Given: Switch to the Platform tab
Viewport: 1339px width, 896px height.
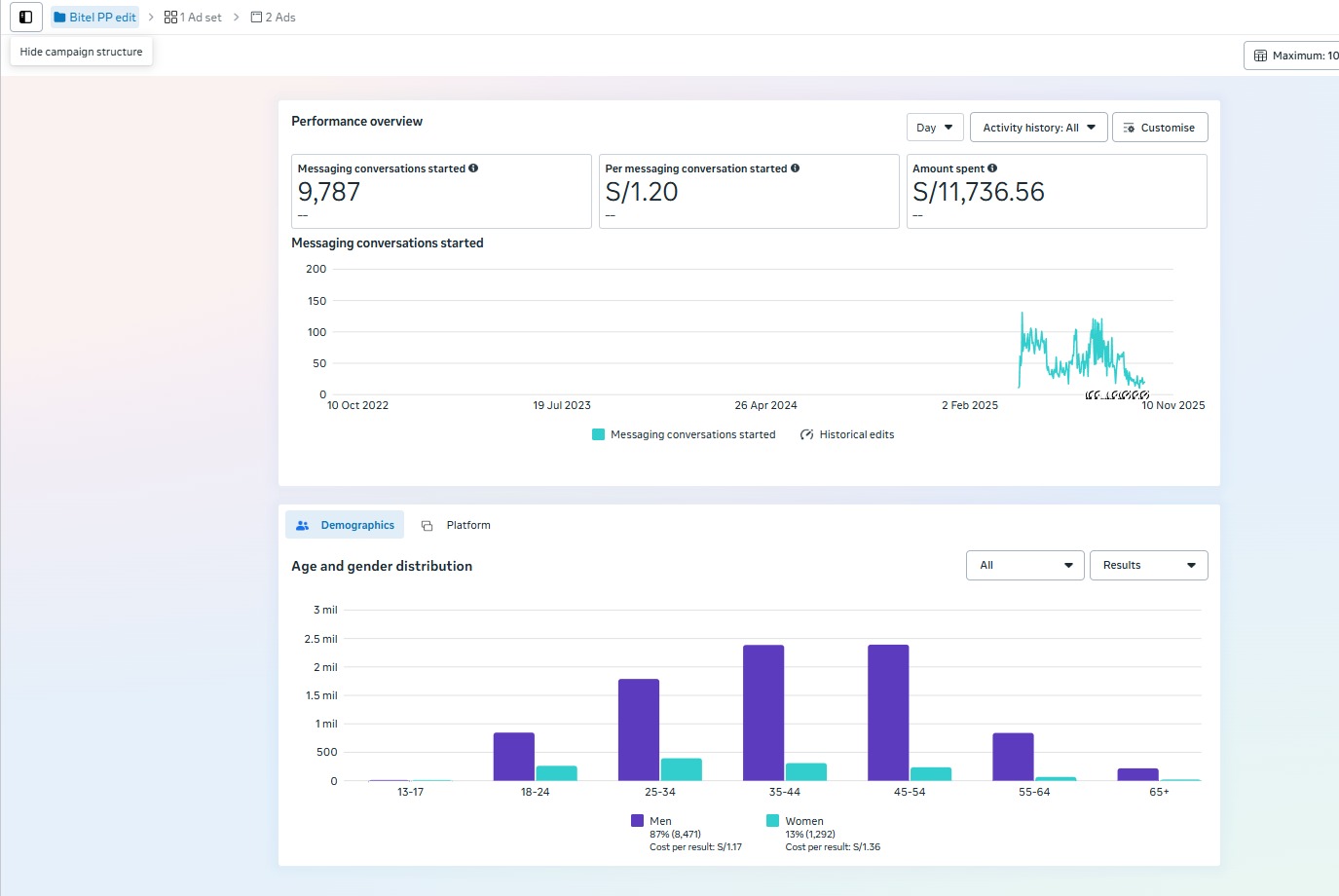Looking at the screenshot, I should 457,525.
